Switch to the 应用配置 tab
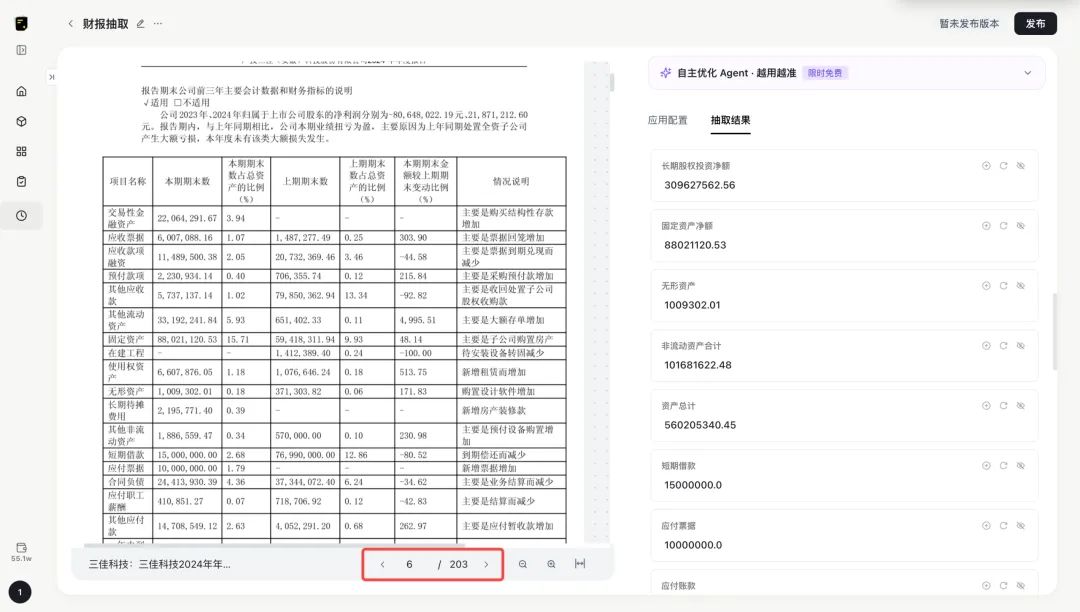This screenshot has height=612, width=1080. [x=667, y=120]
